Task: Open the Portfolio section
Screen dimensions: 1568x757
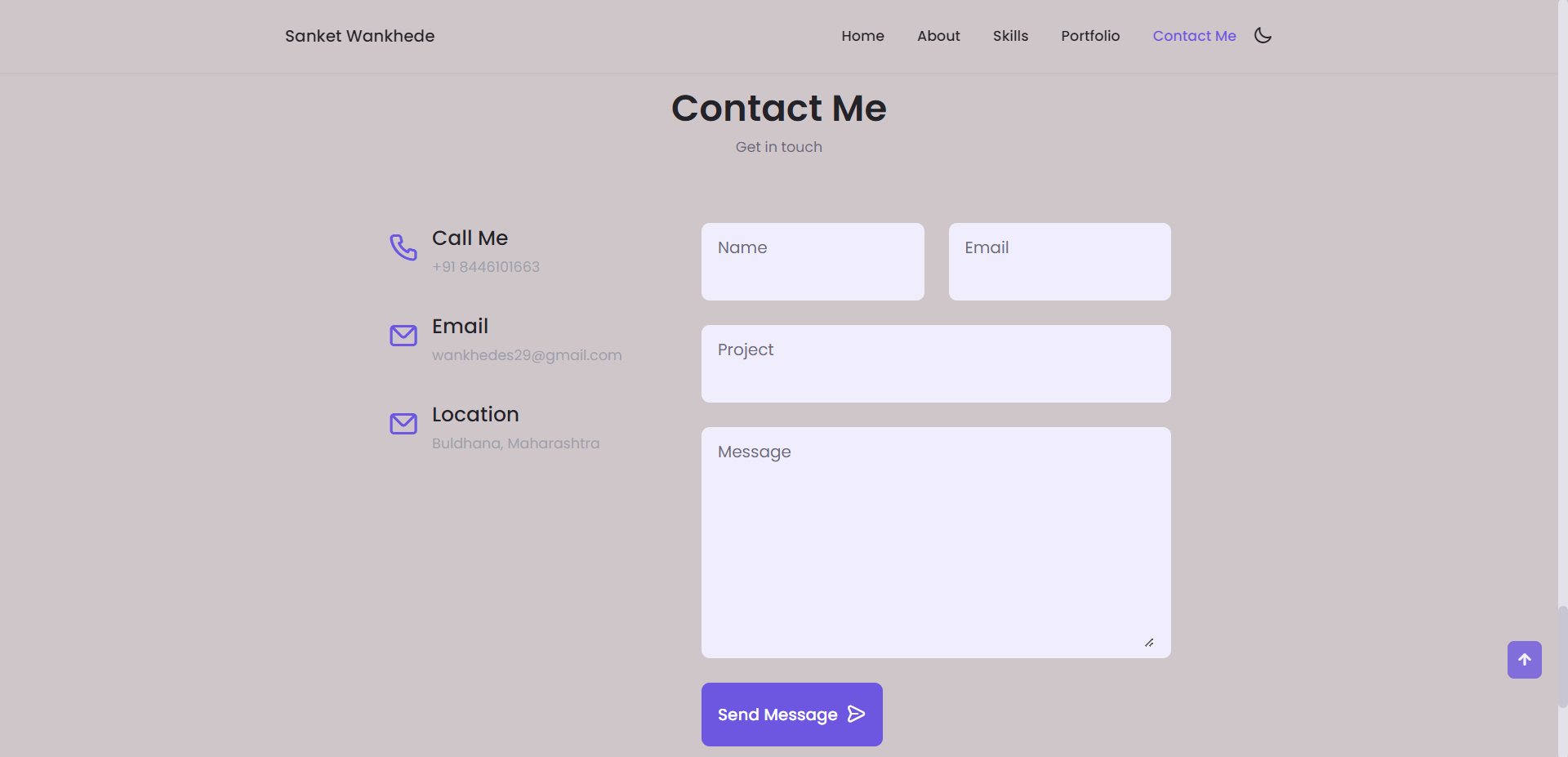Action: 1090,36
